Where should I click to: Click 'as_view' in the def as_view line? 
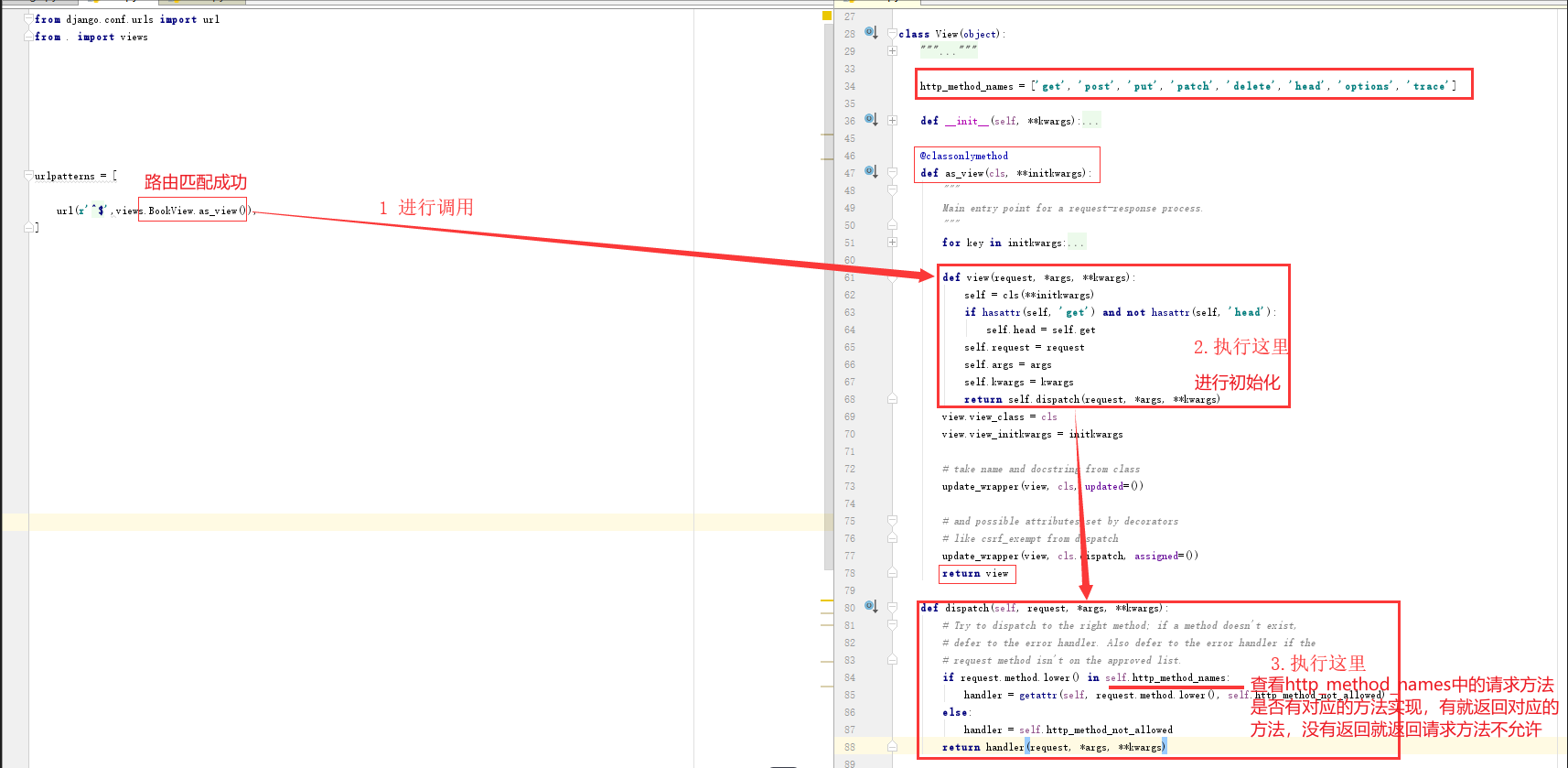964,173
